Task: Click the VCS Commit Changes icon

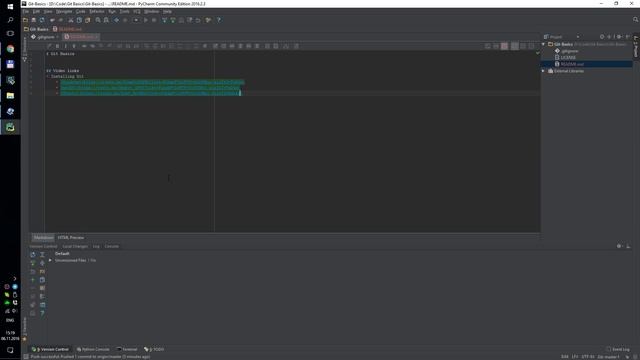Action: coord(173,20)
